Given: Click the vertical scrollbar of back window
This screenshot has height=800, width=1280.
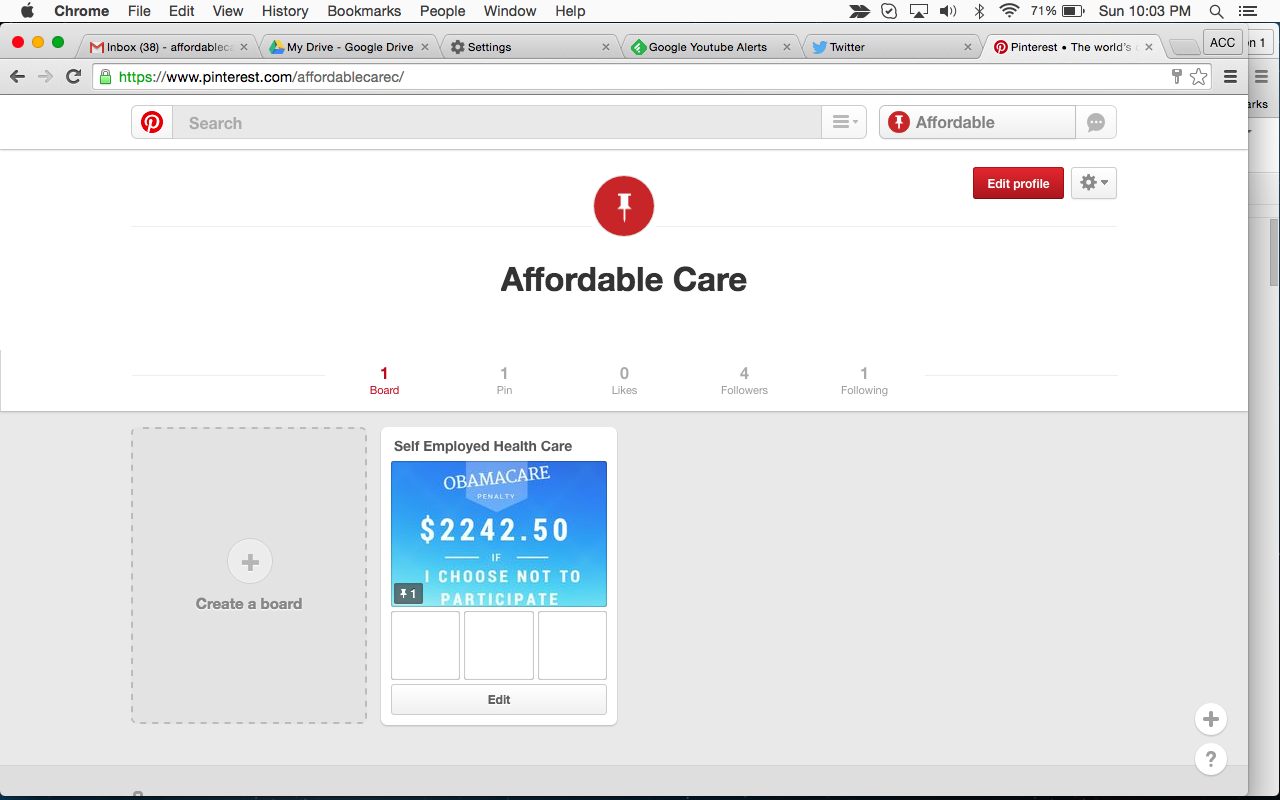Looking at the screenshot, I should 1274,252.
